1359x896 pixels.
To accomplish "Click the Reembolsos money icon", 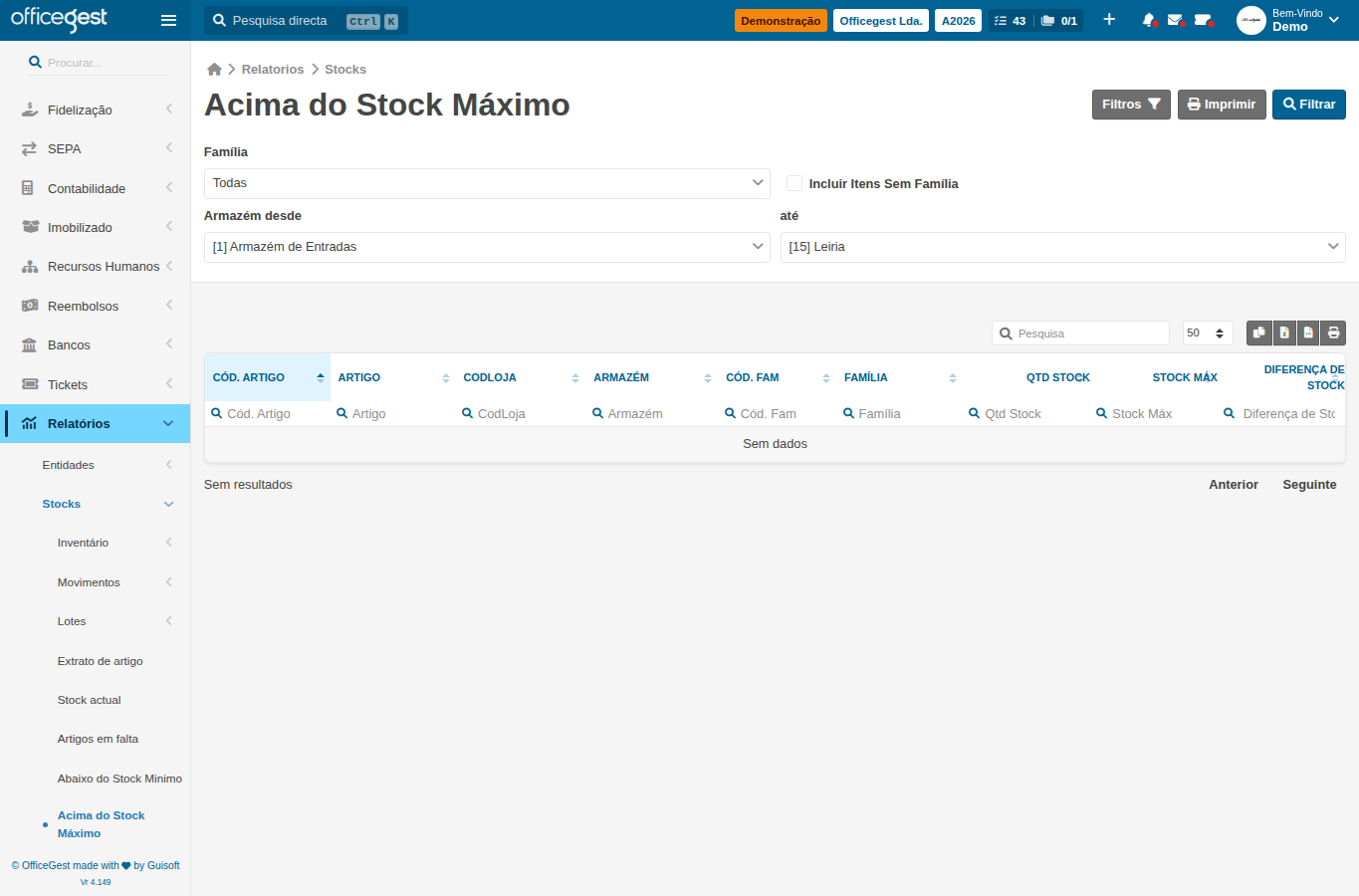I will click(30, 306).
